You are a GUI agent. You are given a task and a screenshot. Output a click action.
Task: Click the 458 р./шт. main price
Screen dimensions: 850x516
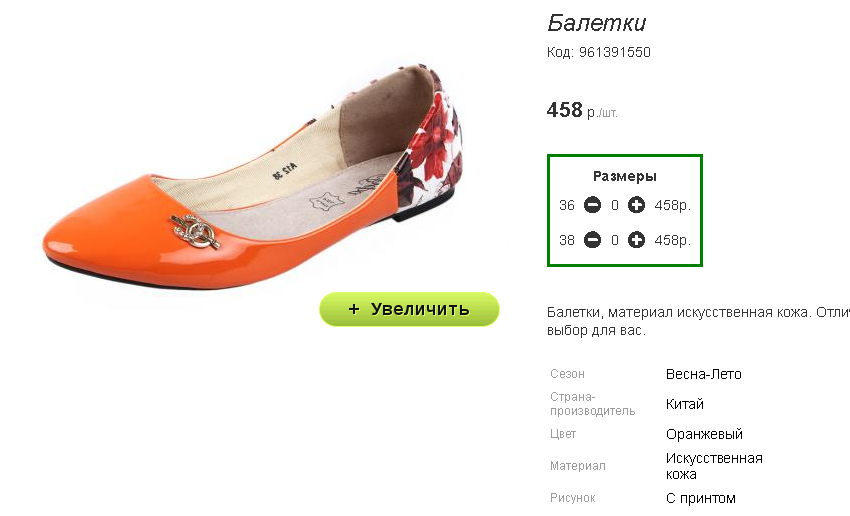[582, 110]
